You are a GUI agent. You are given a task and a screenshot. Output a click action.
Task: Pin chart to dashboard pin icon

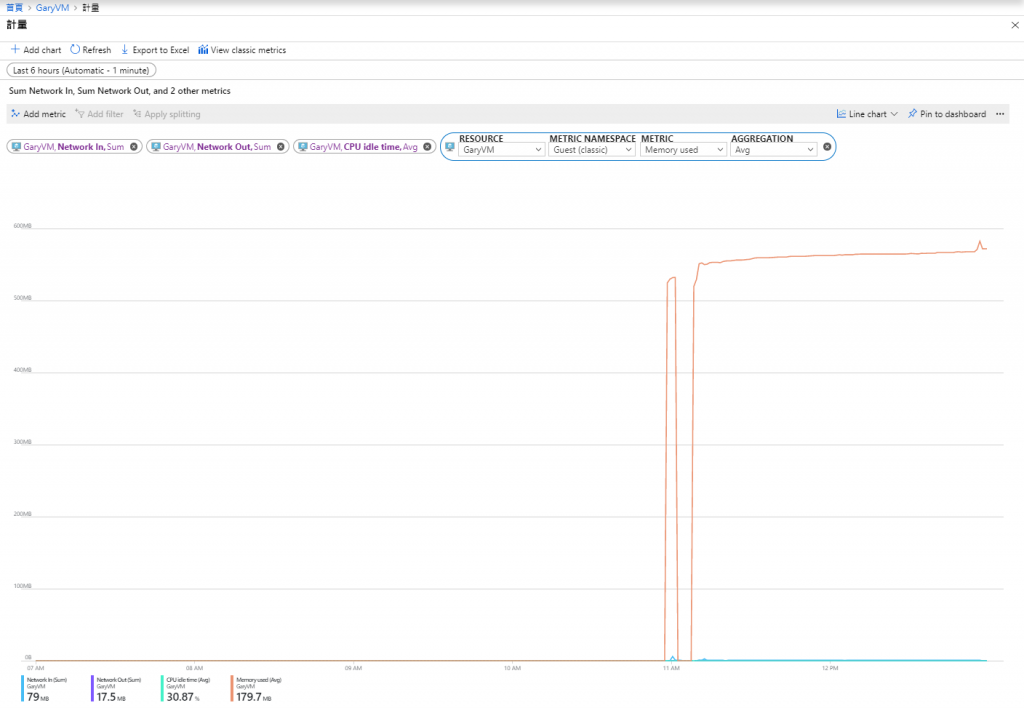912,114
